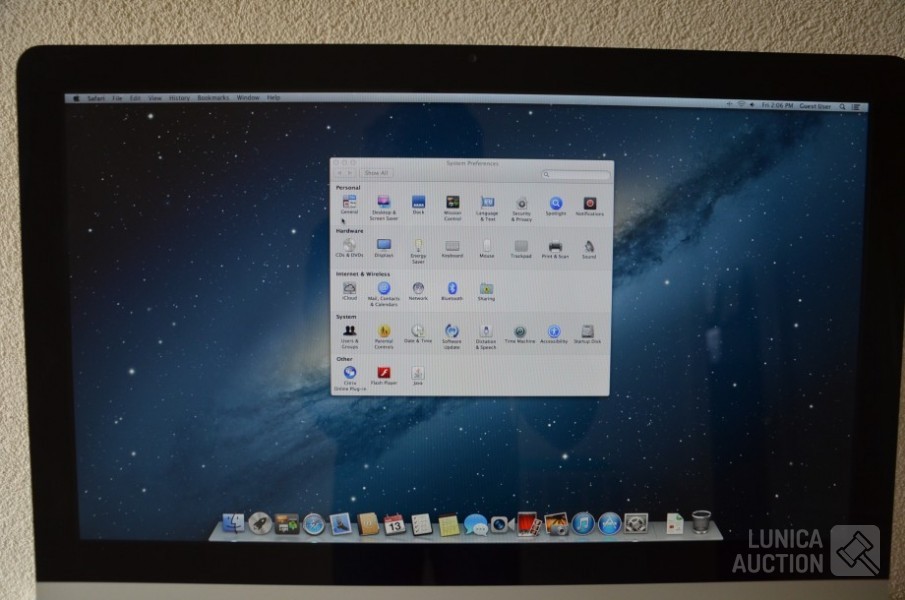This screenshot has width=905, height=600.
Task: Open the Window menu
Action: (x=248, y=98)
